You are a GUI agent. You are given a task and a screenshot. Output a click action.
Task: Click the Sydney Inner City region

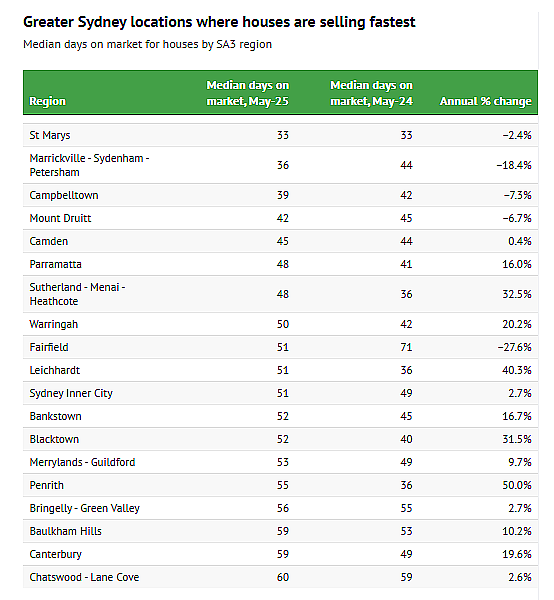pyautogui.click(x=71, y=393)
